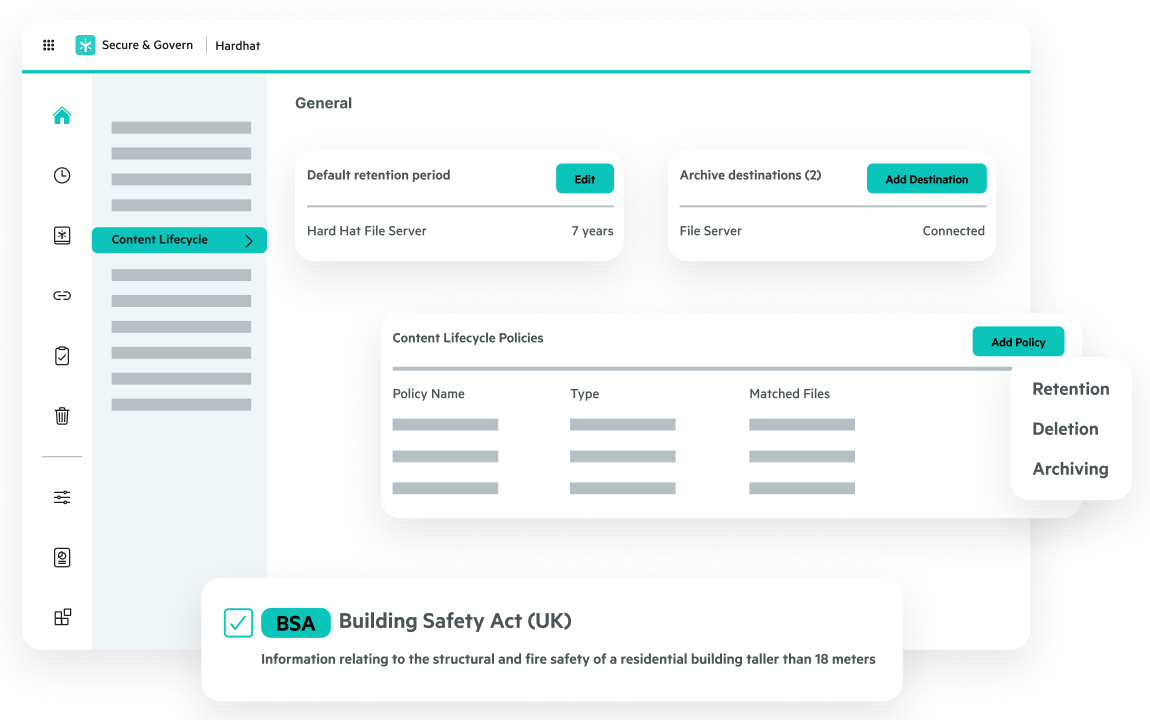1150x720 pixels.
Task: Click the Hardhat tenant name
Action: (x=238, y=45)
